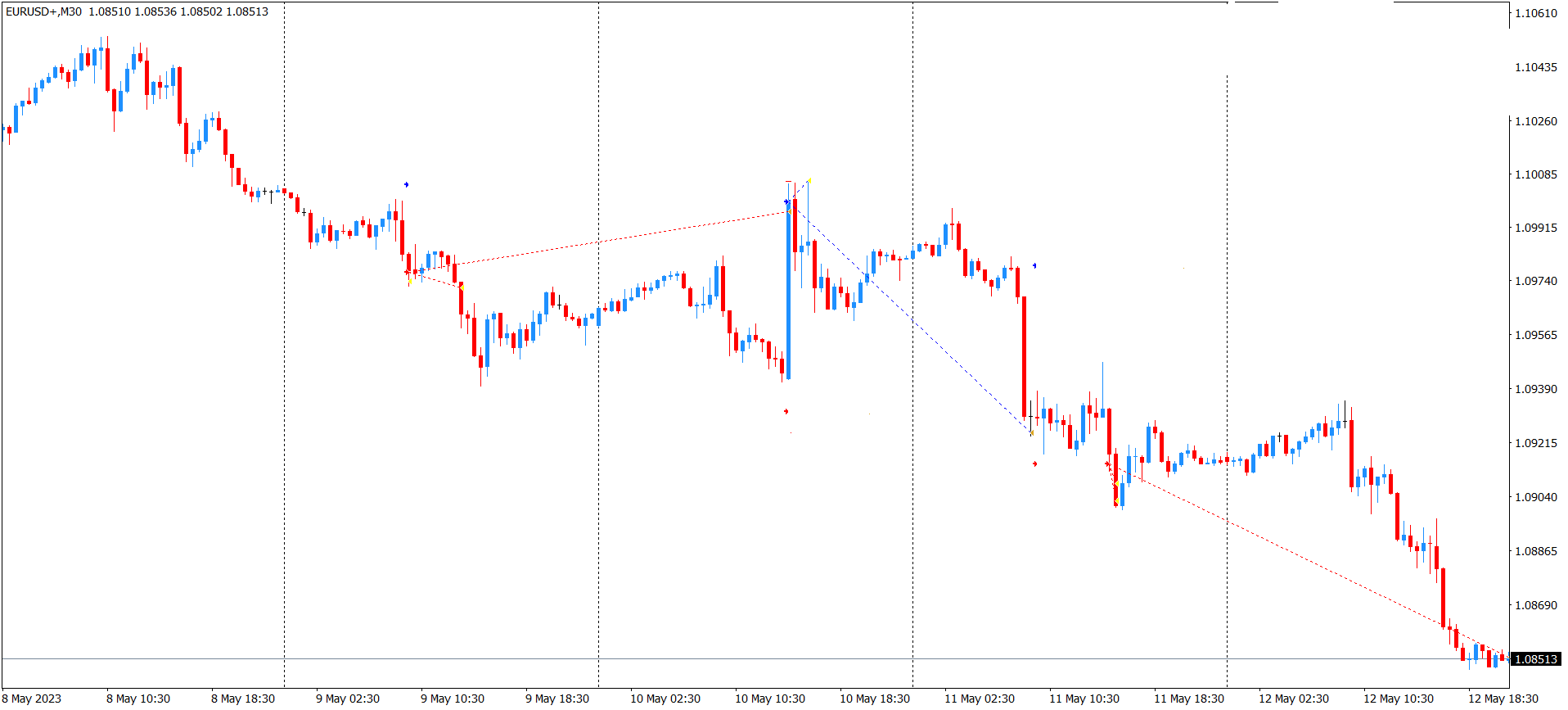Screen dimensions: 1568x710
Task: Click the 1.09565 price axis value
Action: click(1536, 335)
